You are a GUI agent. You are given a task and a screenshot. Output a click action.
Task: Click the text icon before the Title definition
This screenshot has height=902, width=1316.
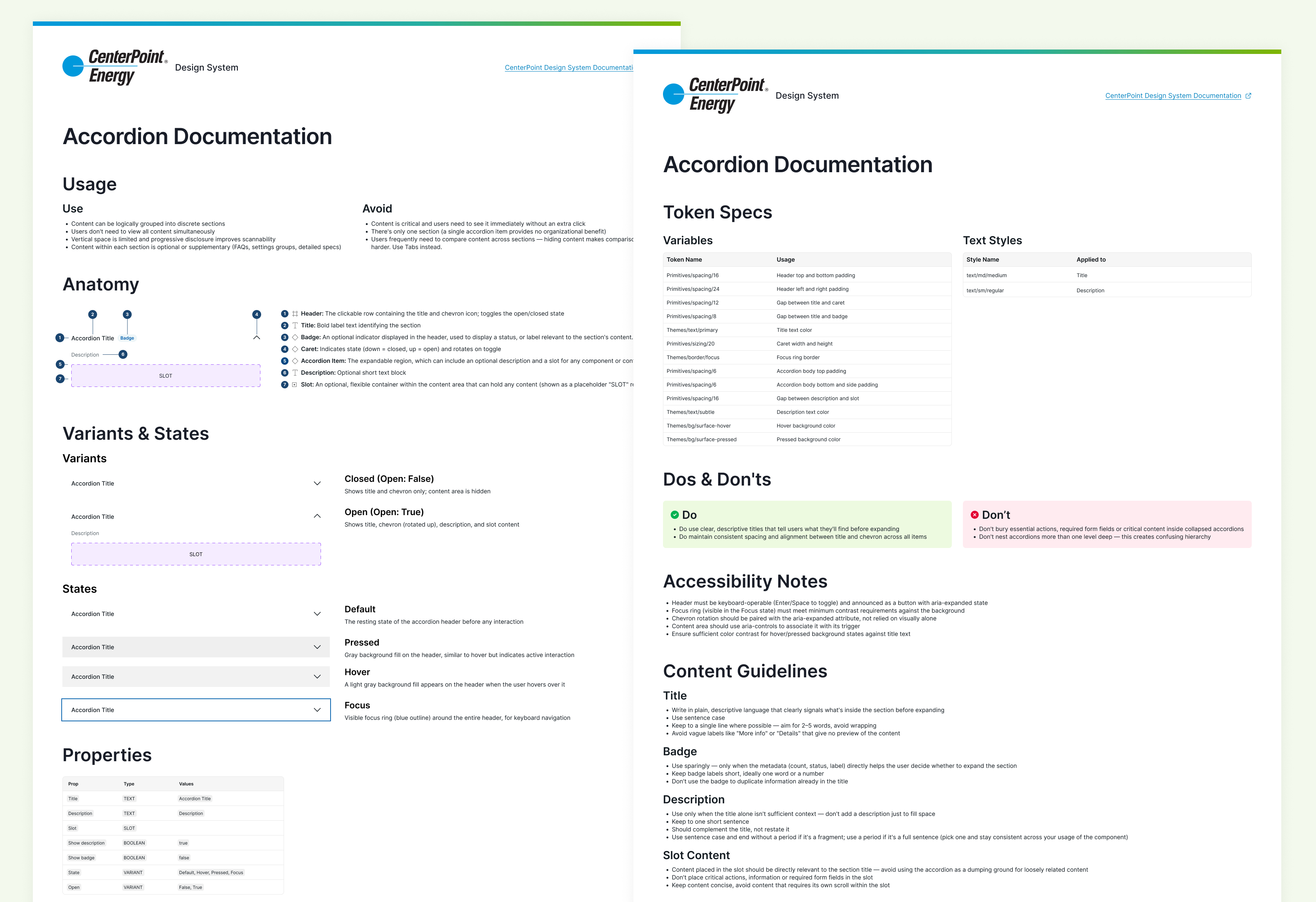click(x=295, y=325)
